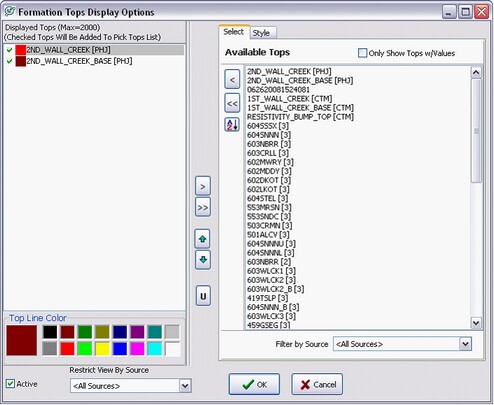494x405 pixels.
Task: Switch to the Style tab
Action: [x=261, y=33]
